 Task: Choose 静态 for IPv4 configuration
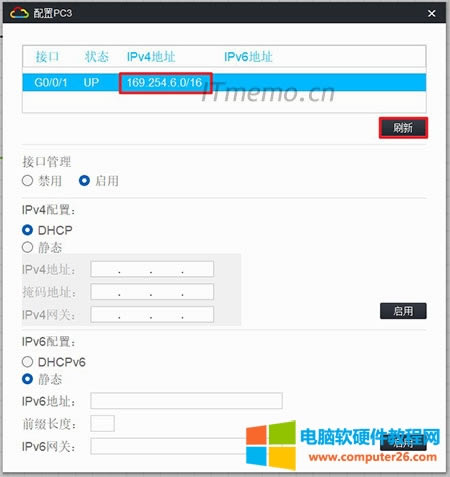pyautogui.click(x=27, y=247)
